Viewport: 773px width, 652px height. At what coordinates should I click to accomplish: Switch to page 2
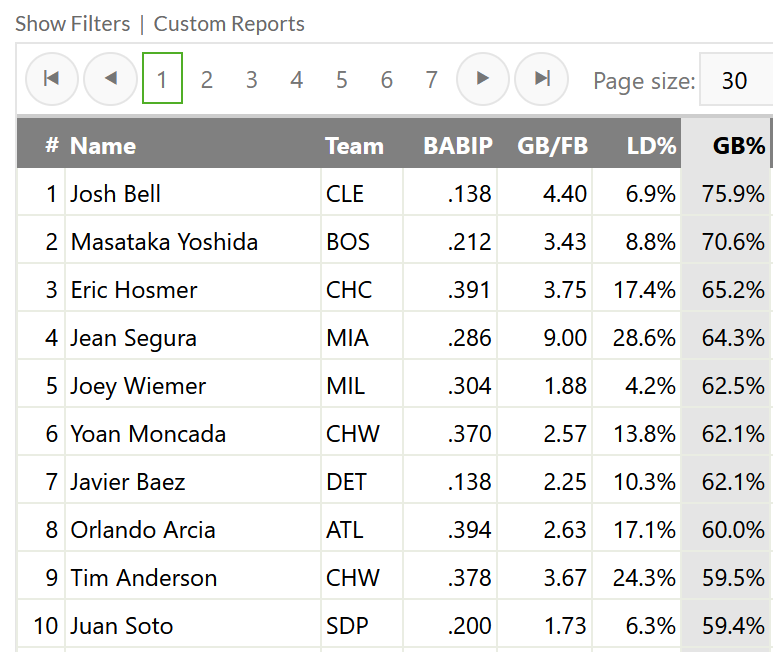pos(207,80)
